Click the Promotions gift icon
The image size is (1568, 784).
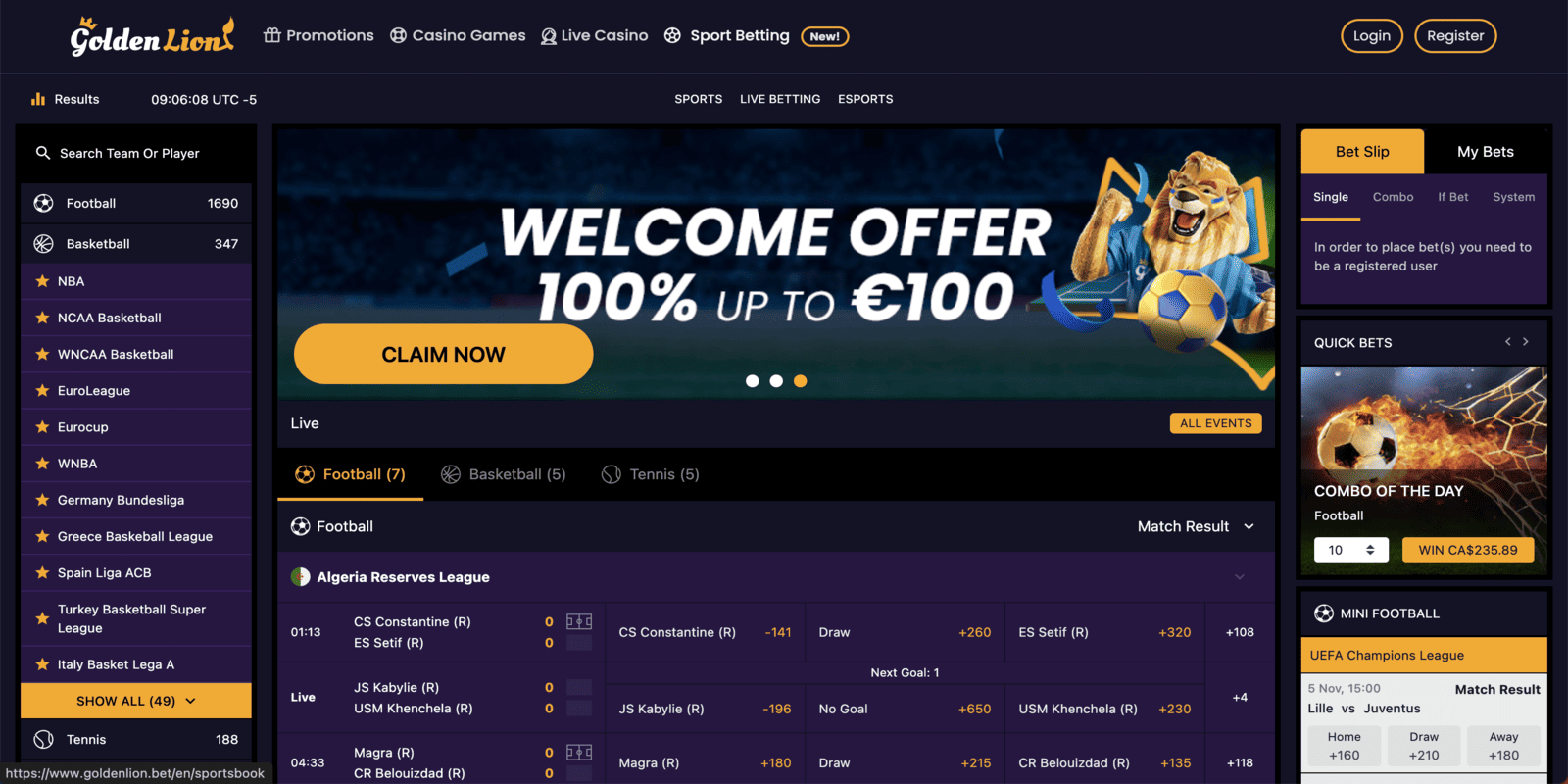click(272, 35)
